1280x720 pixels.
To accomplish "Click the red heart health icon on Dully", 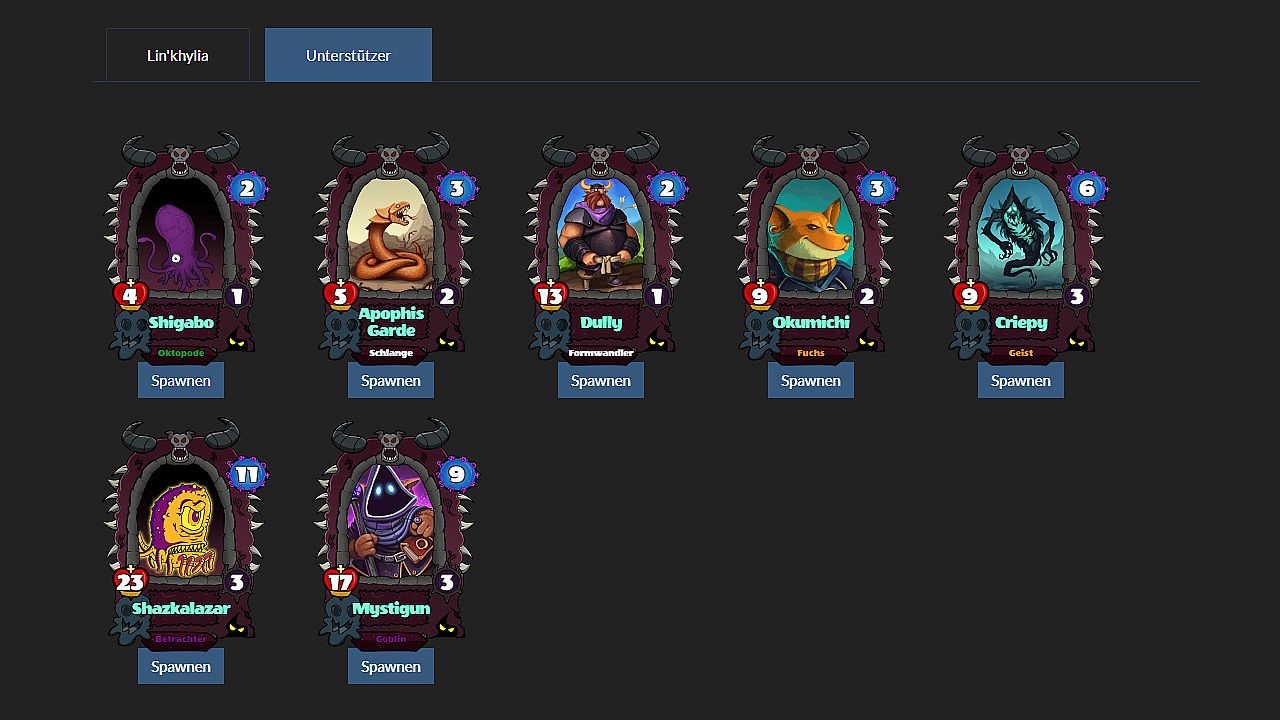I will coord(550,295).
